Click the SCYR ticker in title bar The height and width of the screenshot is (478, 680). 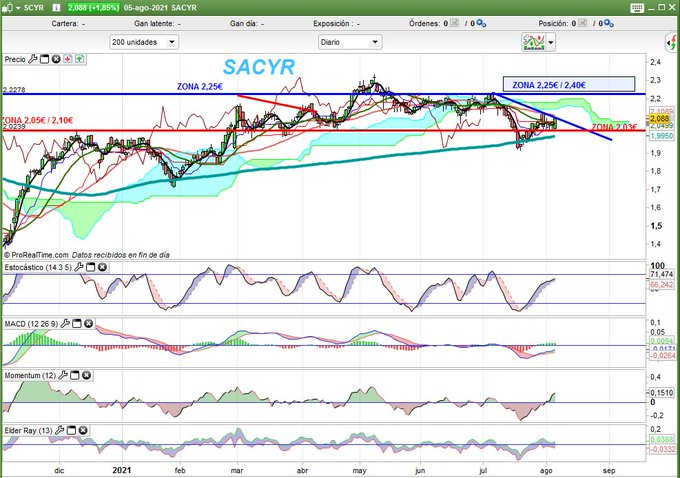click(x=33, y=8)
